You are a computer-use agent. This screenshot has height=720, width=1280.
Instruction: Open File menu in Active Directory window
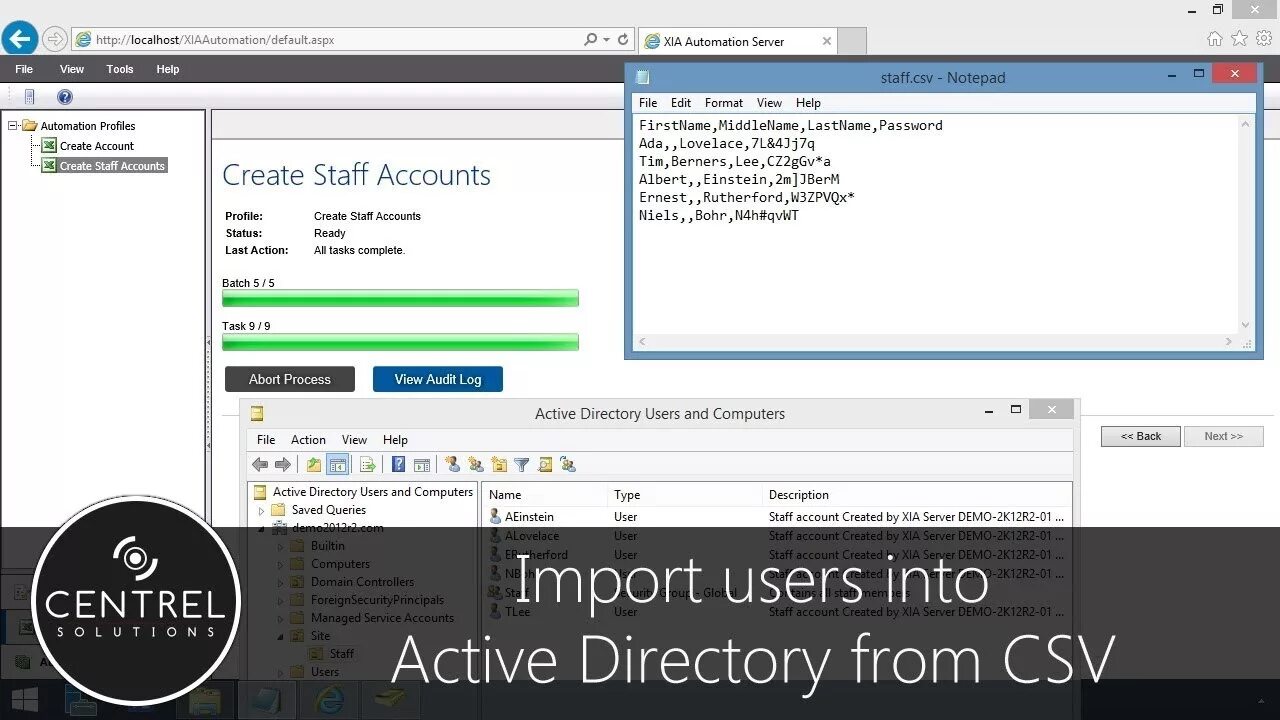point(266,440)
